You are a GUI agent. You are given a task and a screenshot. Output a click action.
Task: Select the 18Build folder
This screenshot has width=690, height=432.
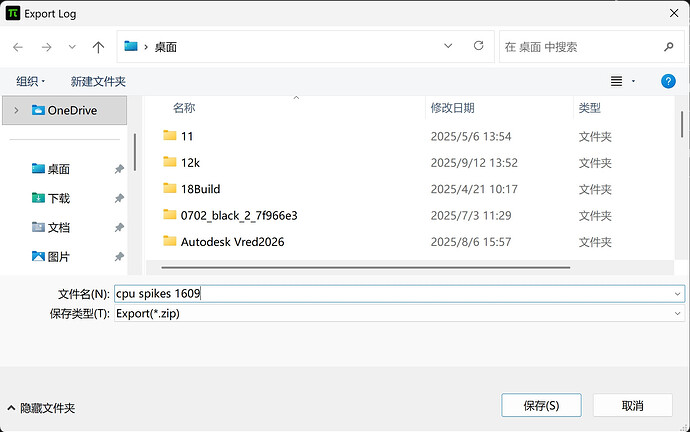pyautogui.click(x=200, y=188)
